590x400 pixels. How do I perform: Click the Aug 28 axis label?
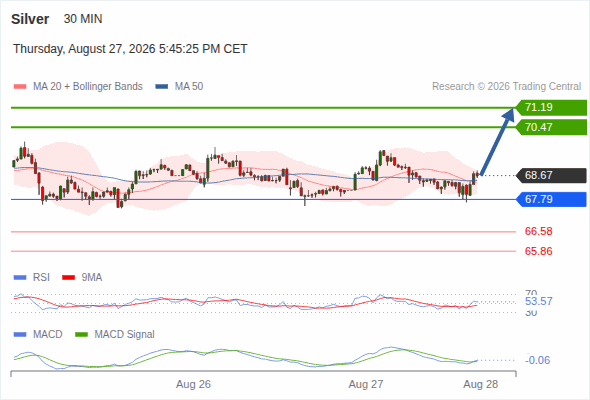tap(481, 384)
